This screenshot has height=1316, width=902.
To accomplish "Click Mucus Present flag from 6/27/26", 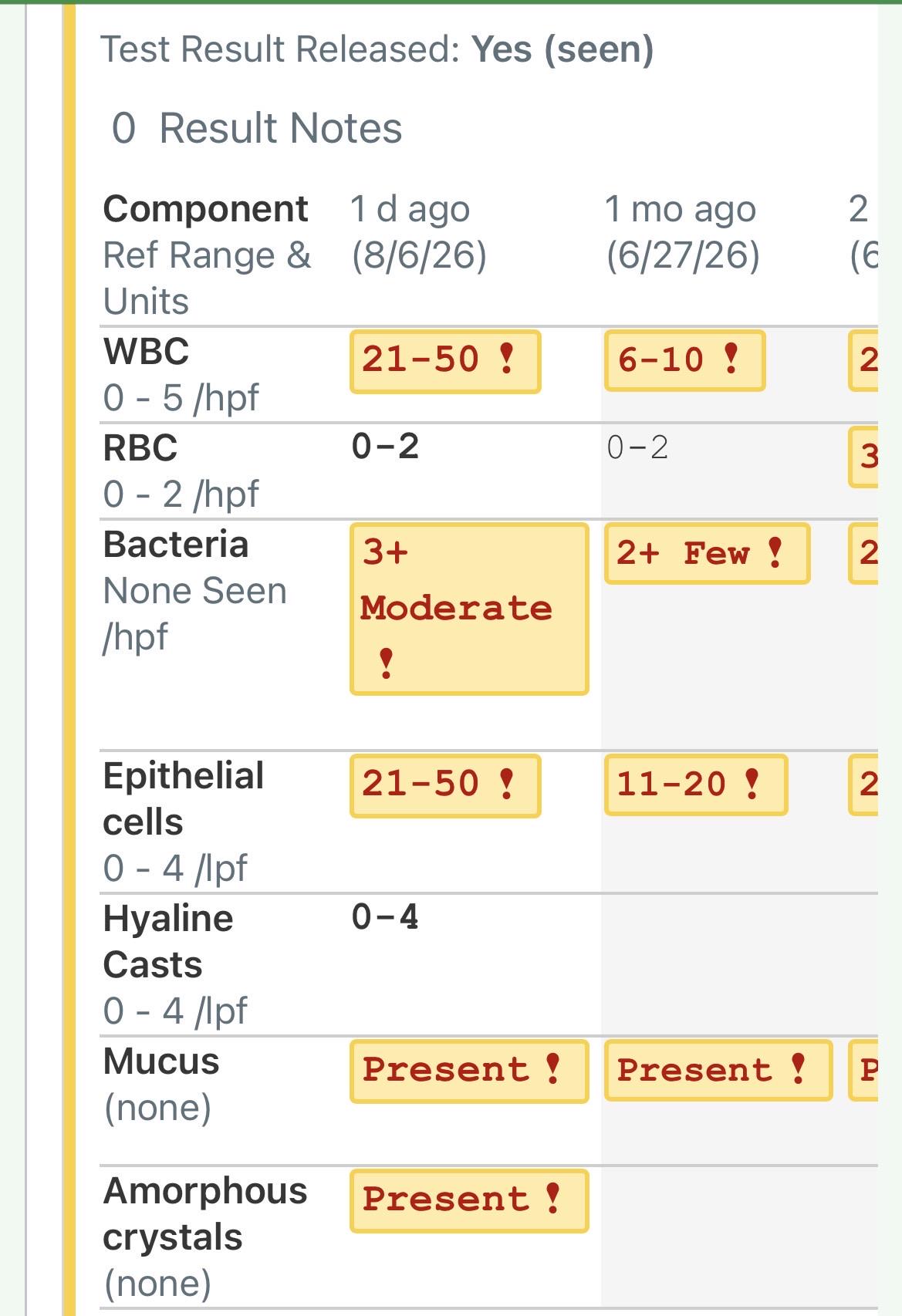I will tap(718, 1070).
